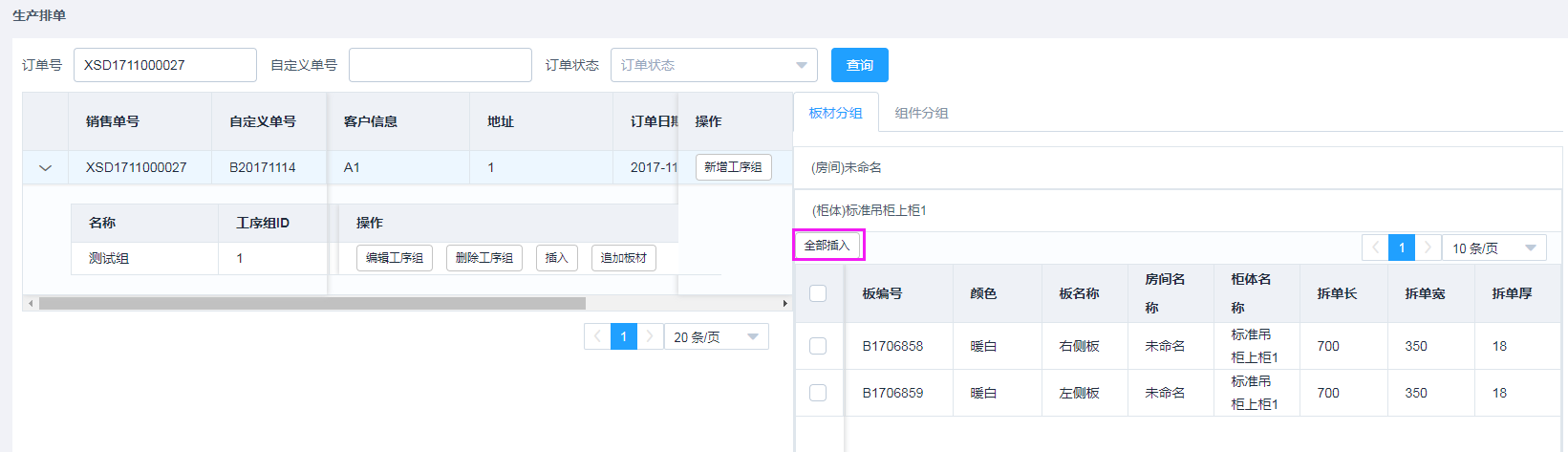
Task: Click the next page arrow in board pagination
Action: pyautogui.click(x=1428, y=248)
